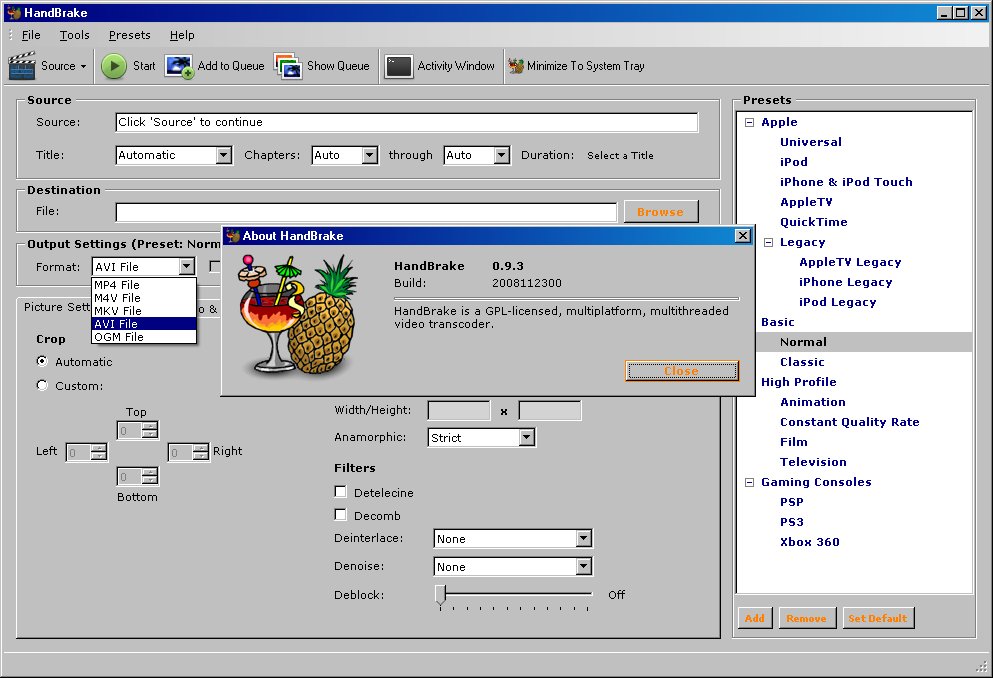The height and width of the screenshot is (678, 993).
Task: Click the About HandBrake dialog title icon
Action: pyautogui.click(x=233, y=236)
